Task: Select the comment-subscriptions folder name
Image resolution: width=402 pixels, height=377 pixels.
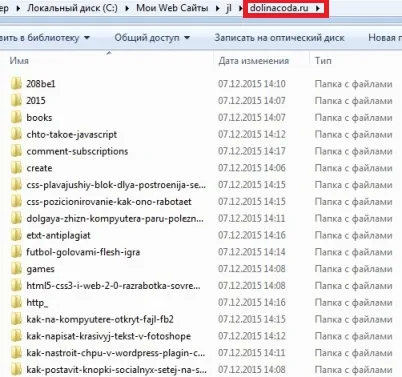Action: tap(77, 151)
